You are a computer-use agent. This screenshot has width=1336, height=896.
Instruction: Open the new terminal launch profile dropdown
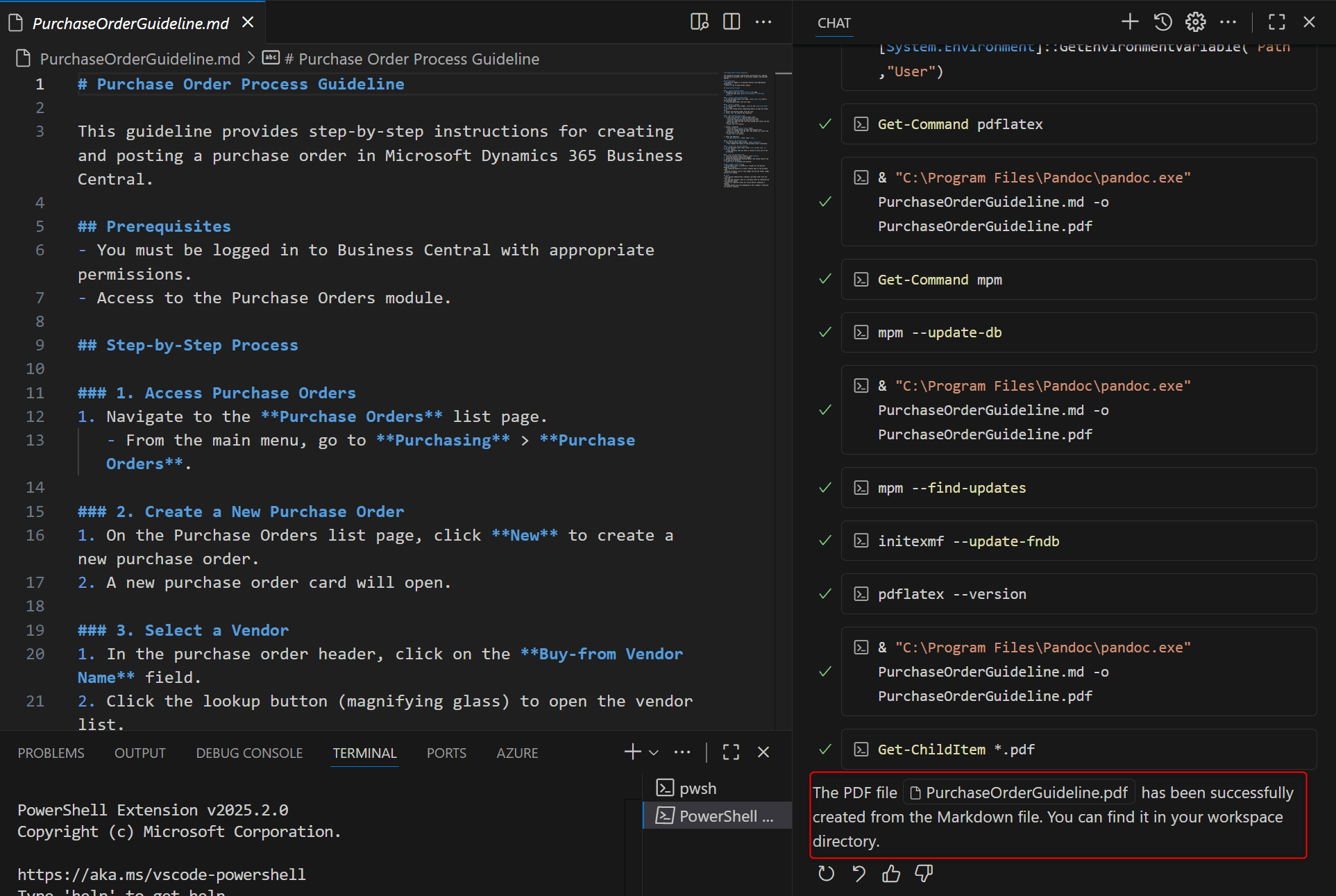click(x=654, y=752)
